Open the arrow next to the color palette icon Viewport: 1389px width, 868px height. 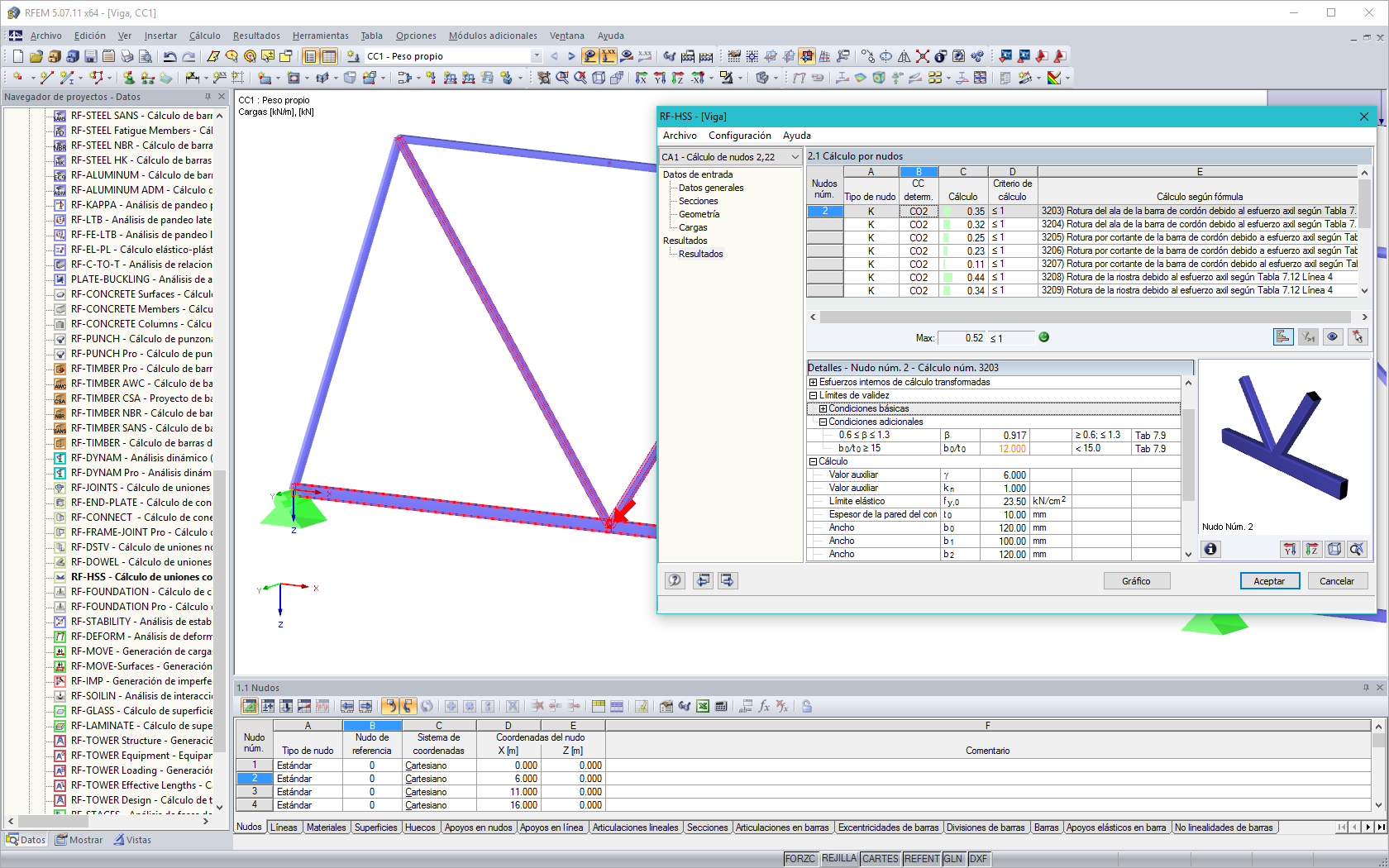[x=1067, y=78]
